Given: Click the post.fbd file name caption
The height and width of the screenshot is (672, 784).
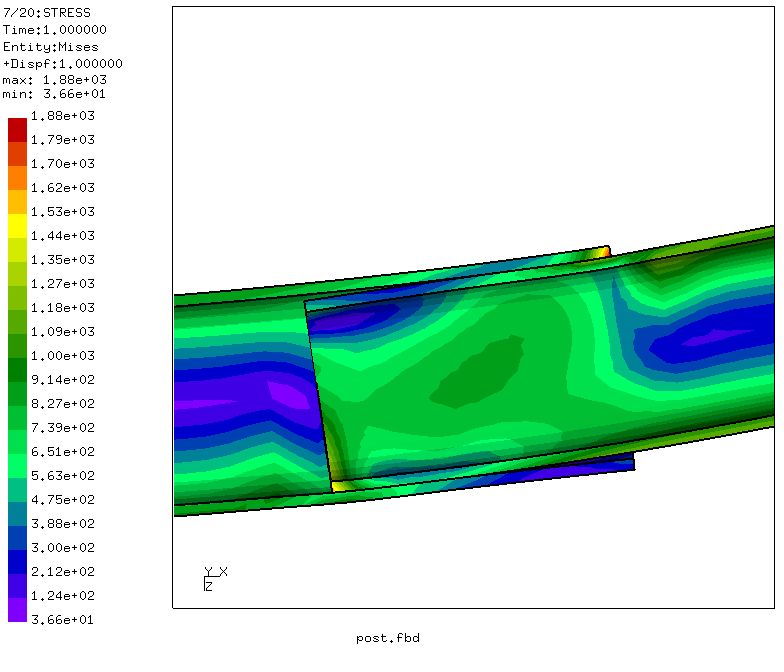Looking at the screenshot, I should [388, 638].
